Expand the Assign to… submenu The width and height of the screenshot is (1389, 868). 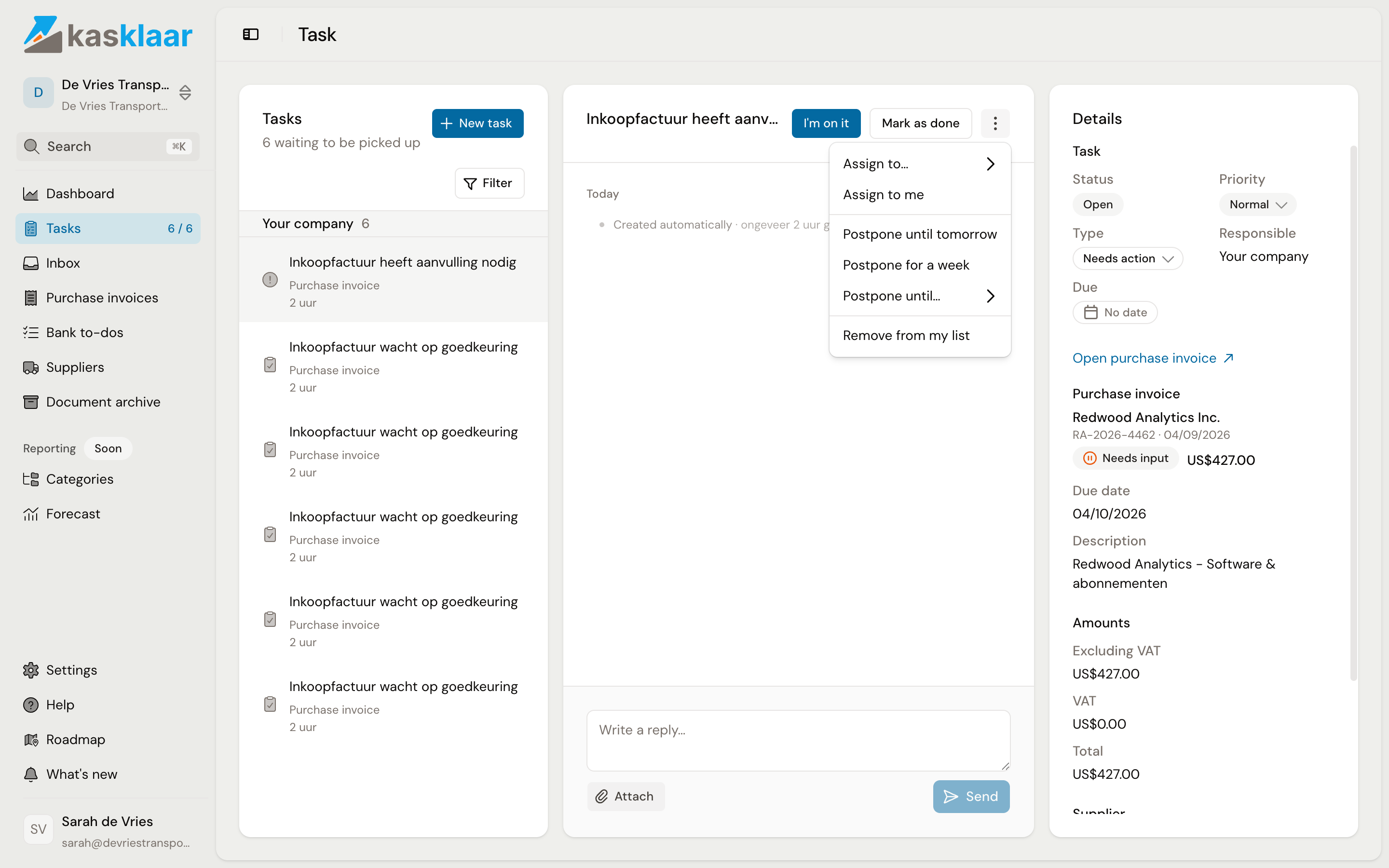[x=920, y=163]
